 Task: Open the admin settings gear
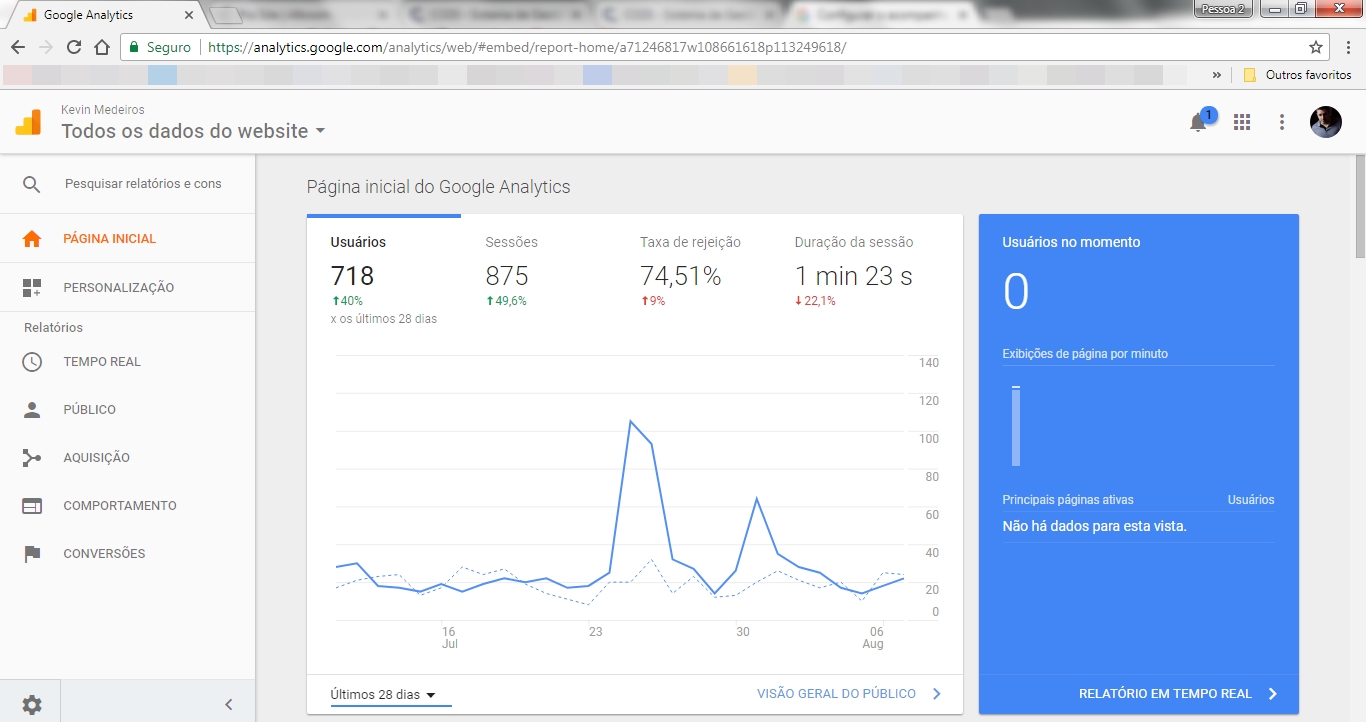(x=32, y=704)
